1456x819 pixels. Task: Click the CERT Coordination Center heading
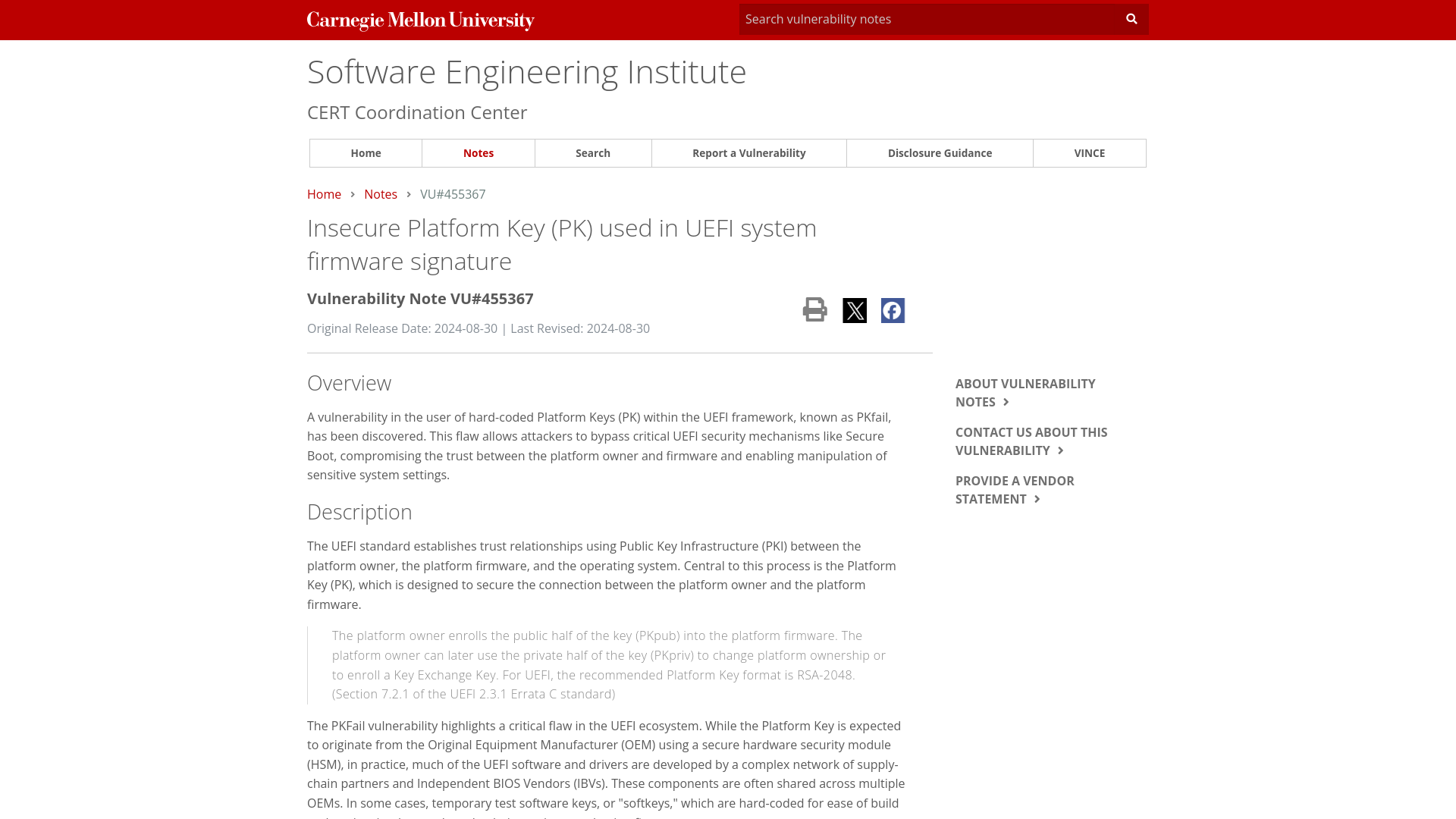(x=417, y=112)
